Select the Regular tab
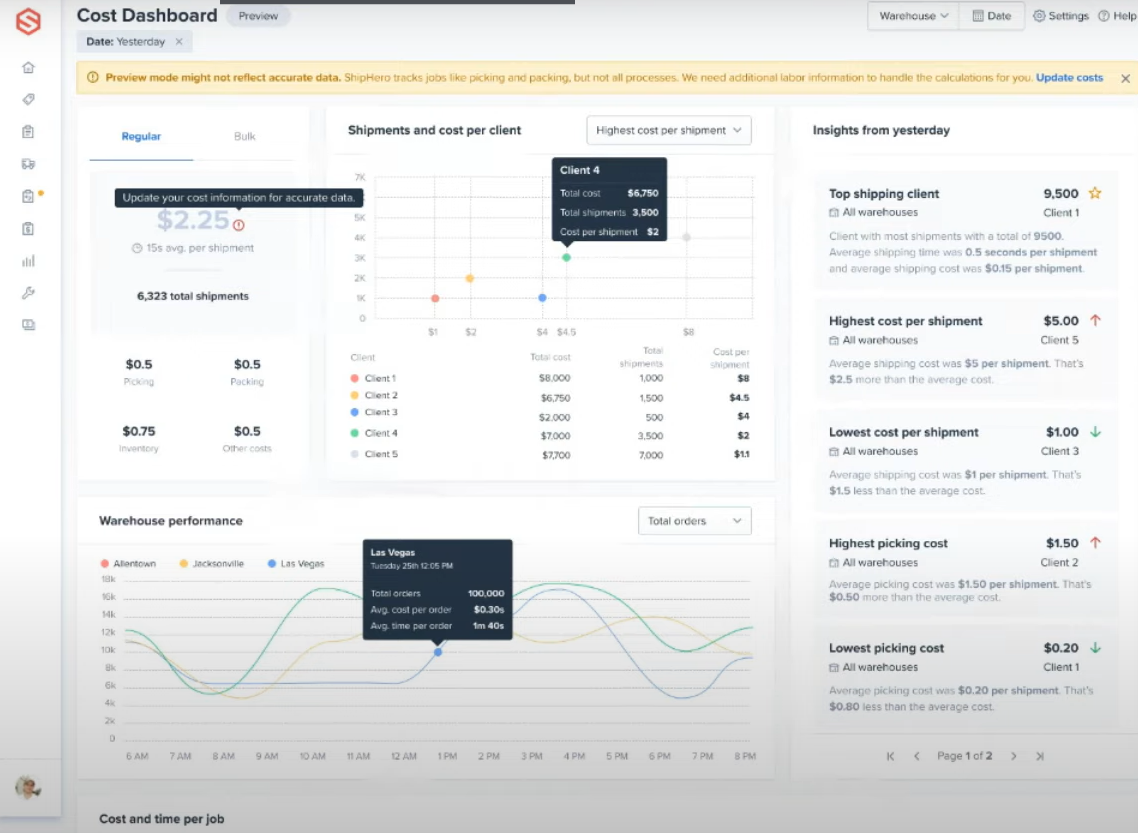 [x=141, y=136]
